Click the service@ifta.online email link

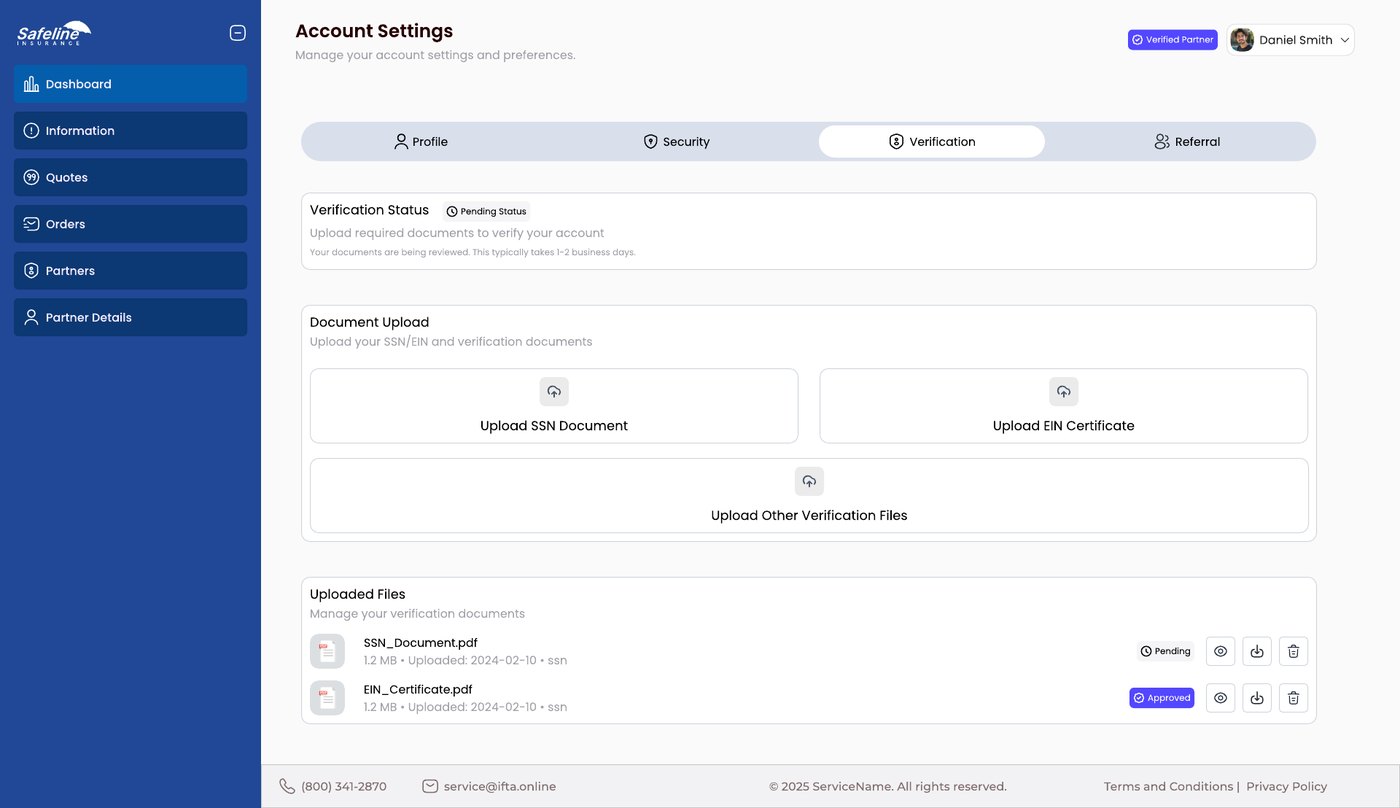pyautogui.click(x=500, y=786)
